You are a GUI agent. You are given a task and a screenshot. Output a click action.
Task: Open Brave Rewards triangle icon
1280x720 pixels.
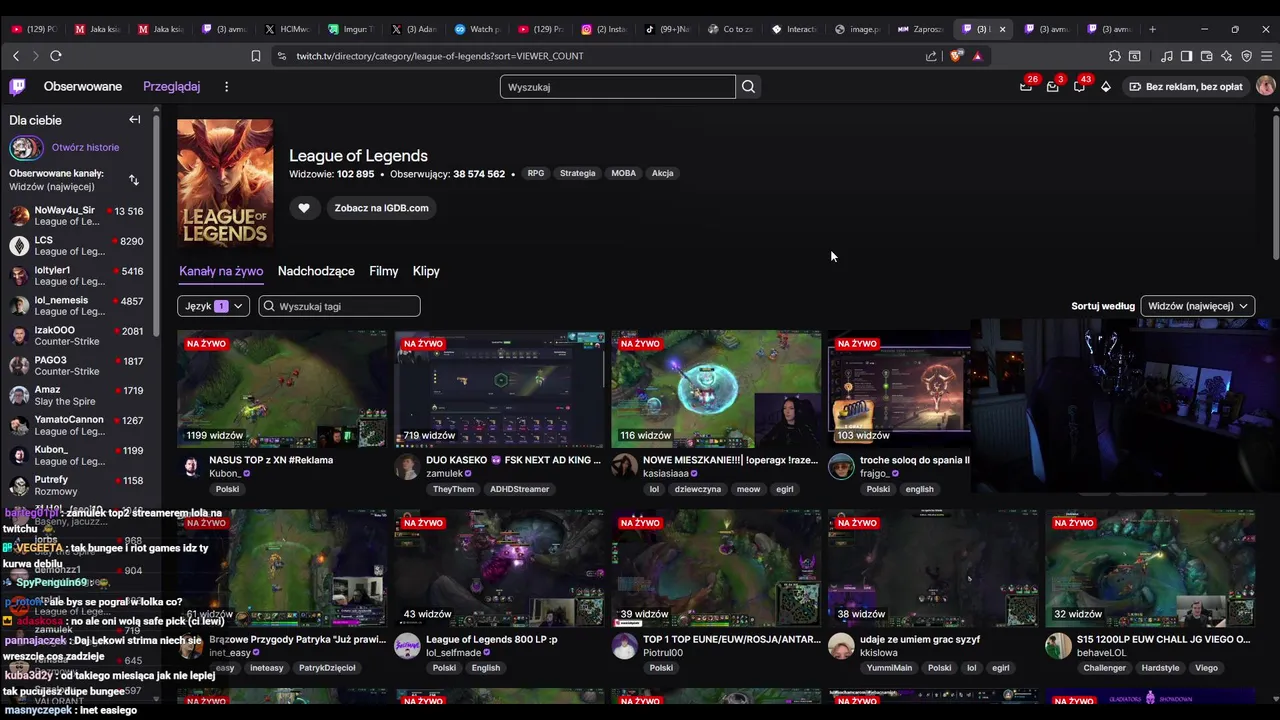(977, 56)
